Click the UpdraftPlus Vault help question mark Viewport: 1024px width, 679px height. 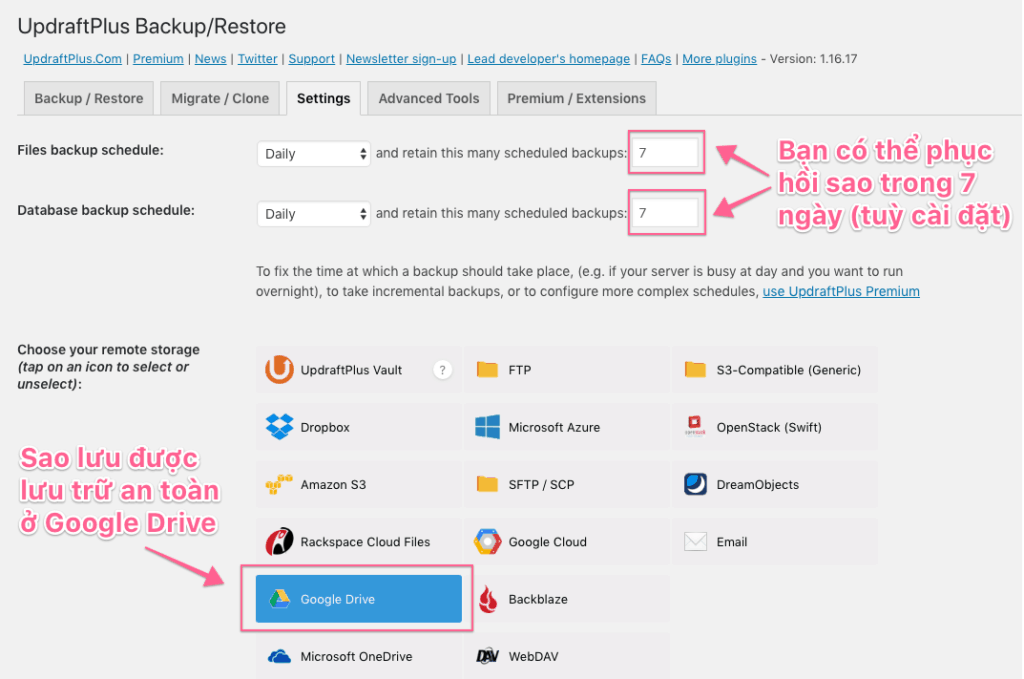[x=442, y=370]
